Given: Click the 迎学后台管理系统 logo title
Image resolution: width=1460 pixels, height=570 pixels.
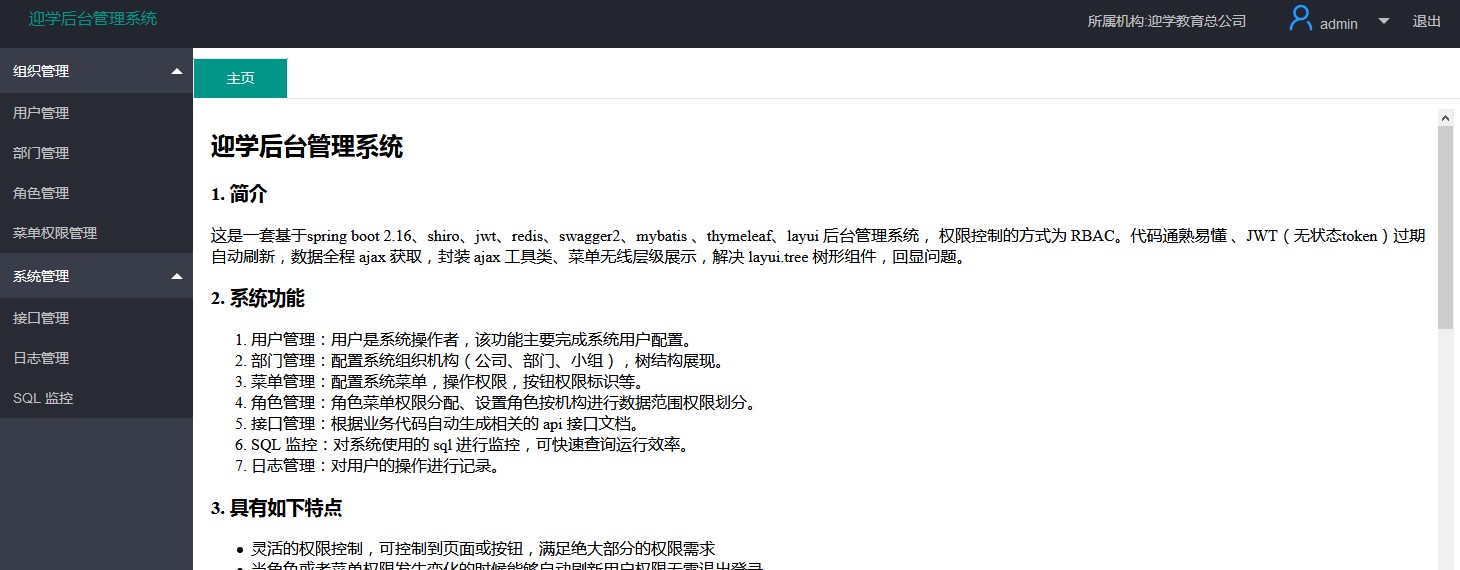Looking at the screenshot, I should 93,18.
